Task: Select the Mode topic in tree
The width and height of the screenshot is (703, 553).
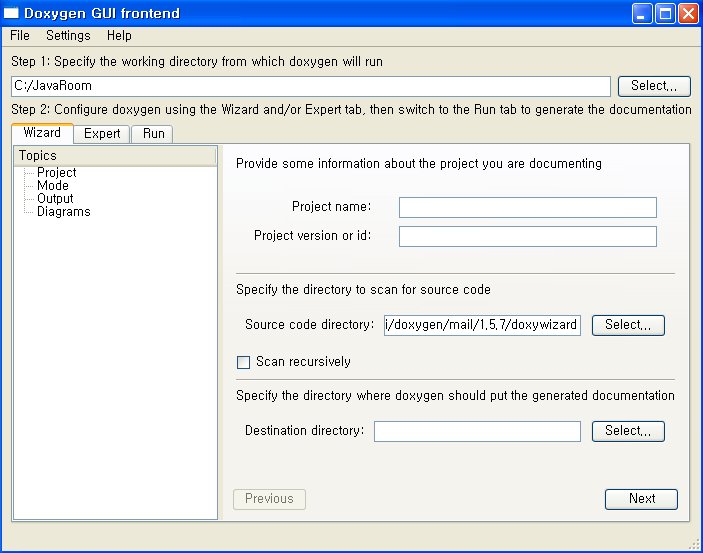Action: click(53, 186)
